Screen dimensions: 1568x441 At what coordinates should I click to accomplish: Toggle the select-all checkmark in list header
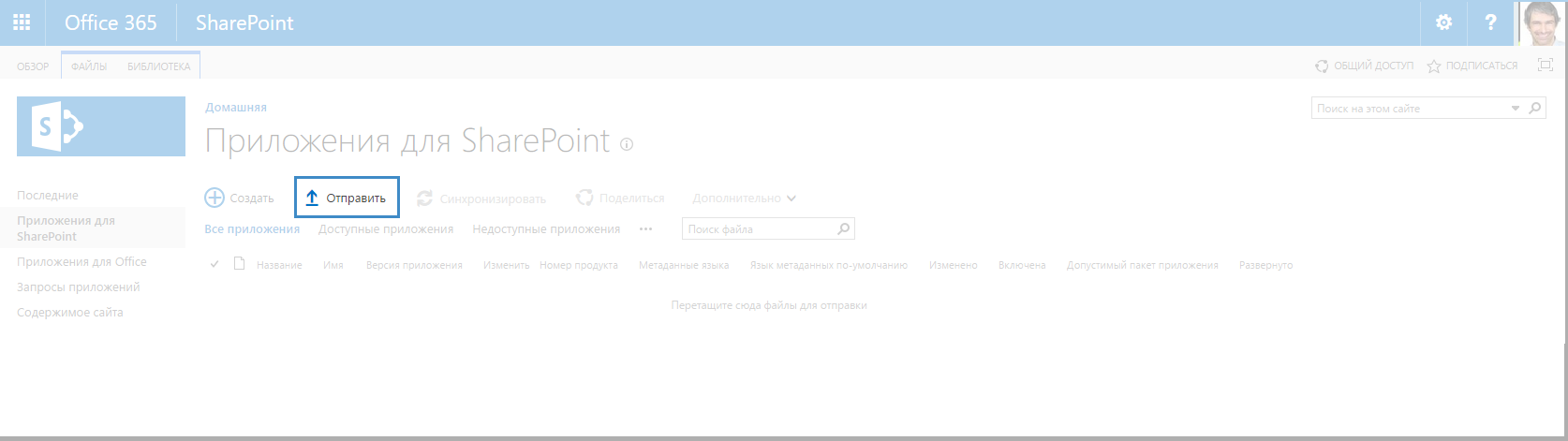pyautogui.click(x=214, y=265)
